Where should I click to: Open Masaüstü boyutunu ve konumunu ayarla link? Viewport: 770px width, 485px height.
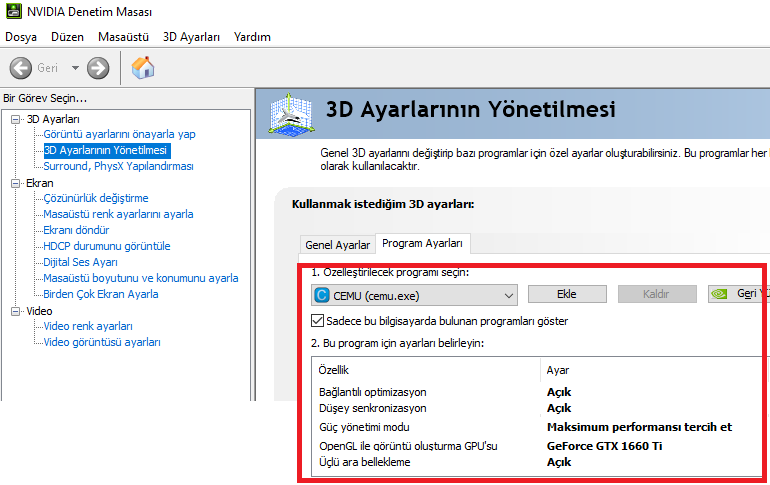click(x=141, y=278)
